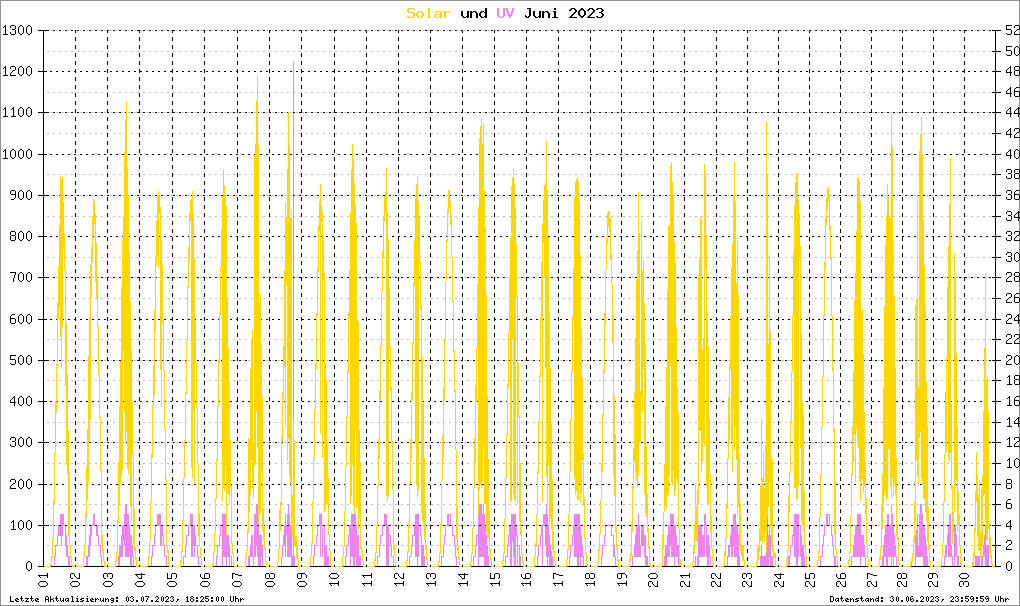
Task: Click "Juni 2023" in the chart title
Action: pyautogui.click(x=564, y=13)
